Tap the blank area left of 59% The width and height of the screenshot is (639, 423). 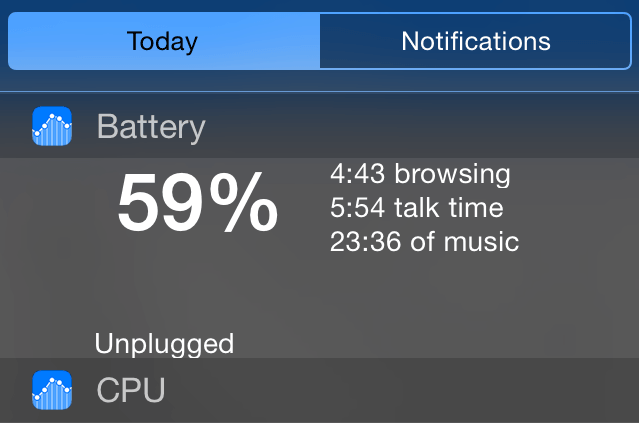pyautogui.click(x=57, y=204)
